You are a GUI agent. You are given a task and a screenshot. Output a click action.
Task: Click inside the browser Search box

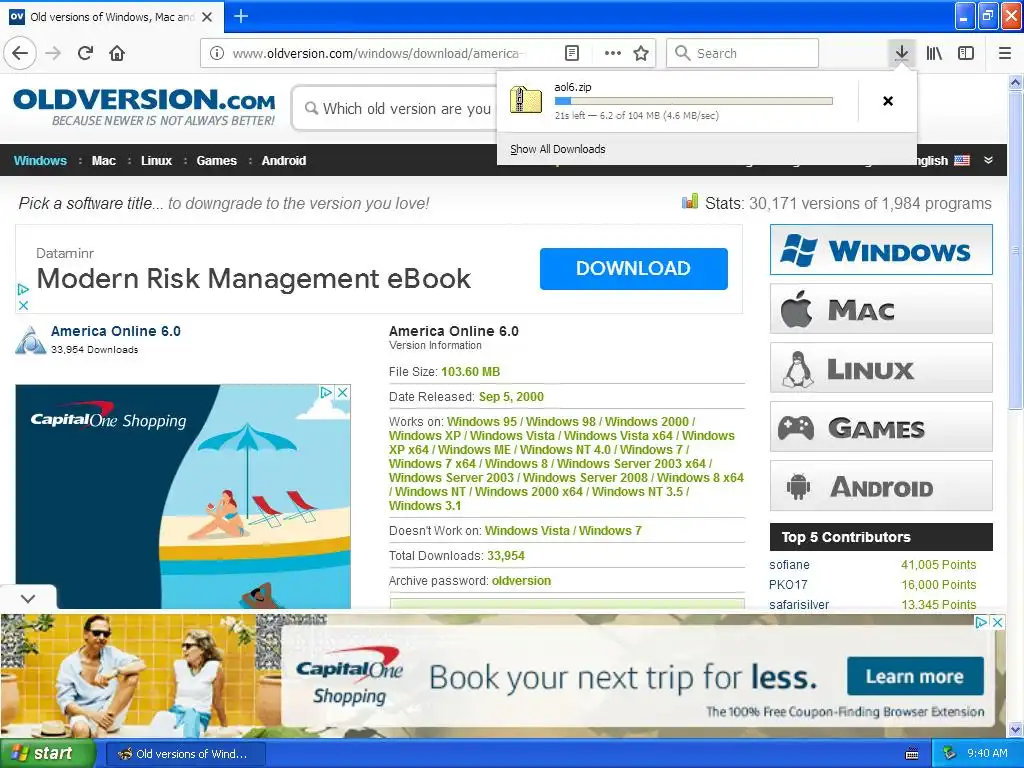[743, 53]
